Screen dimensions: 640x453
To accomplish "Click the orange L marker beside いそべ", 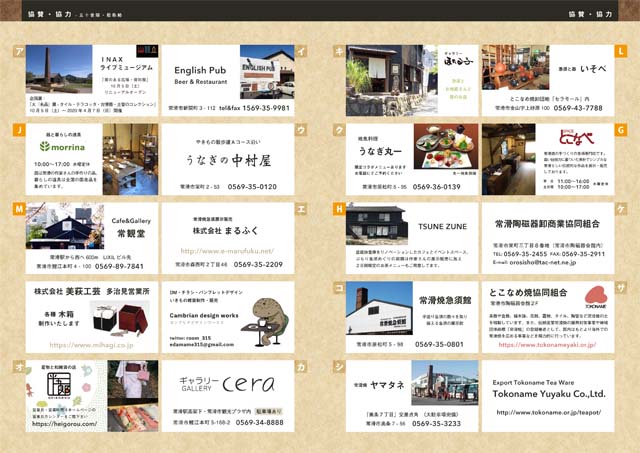I will point(621,51).
